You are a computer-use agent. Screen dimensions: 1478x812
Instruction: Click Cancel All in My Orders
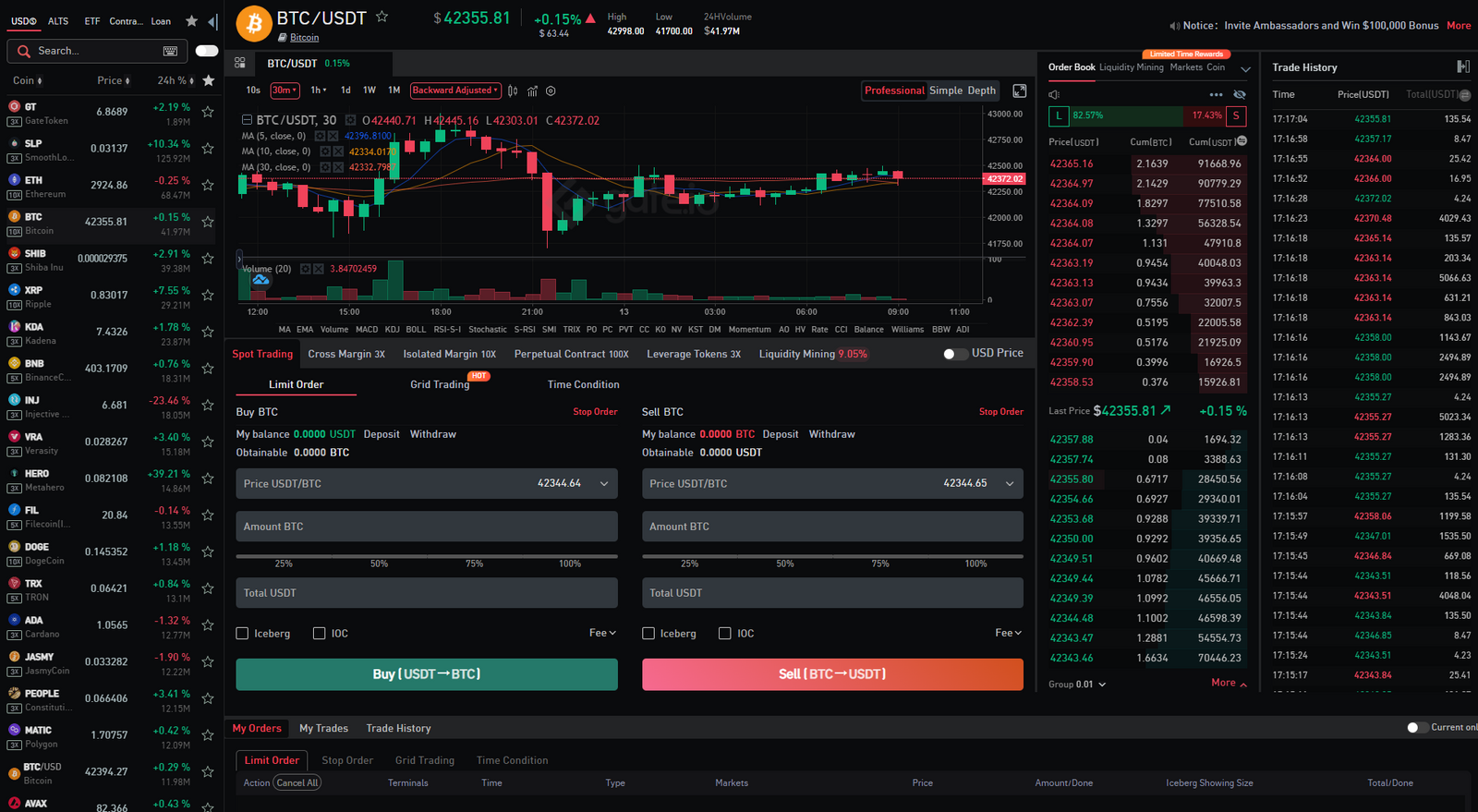pos(297,782)
